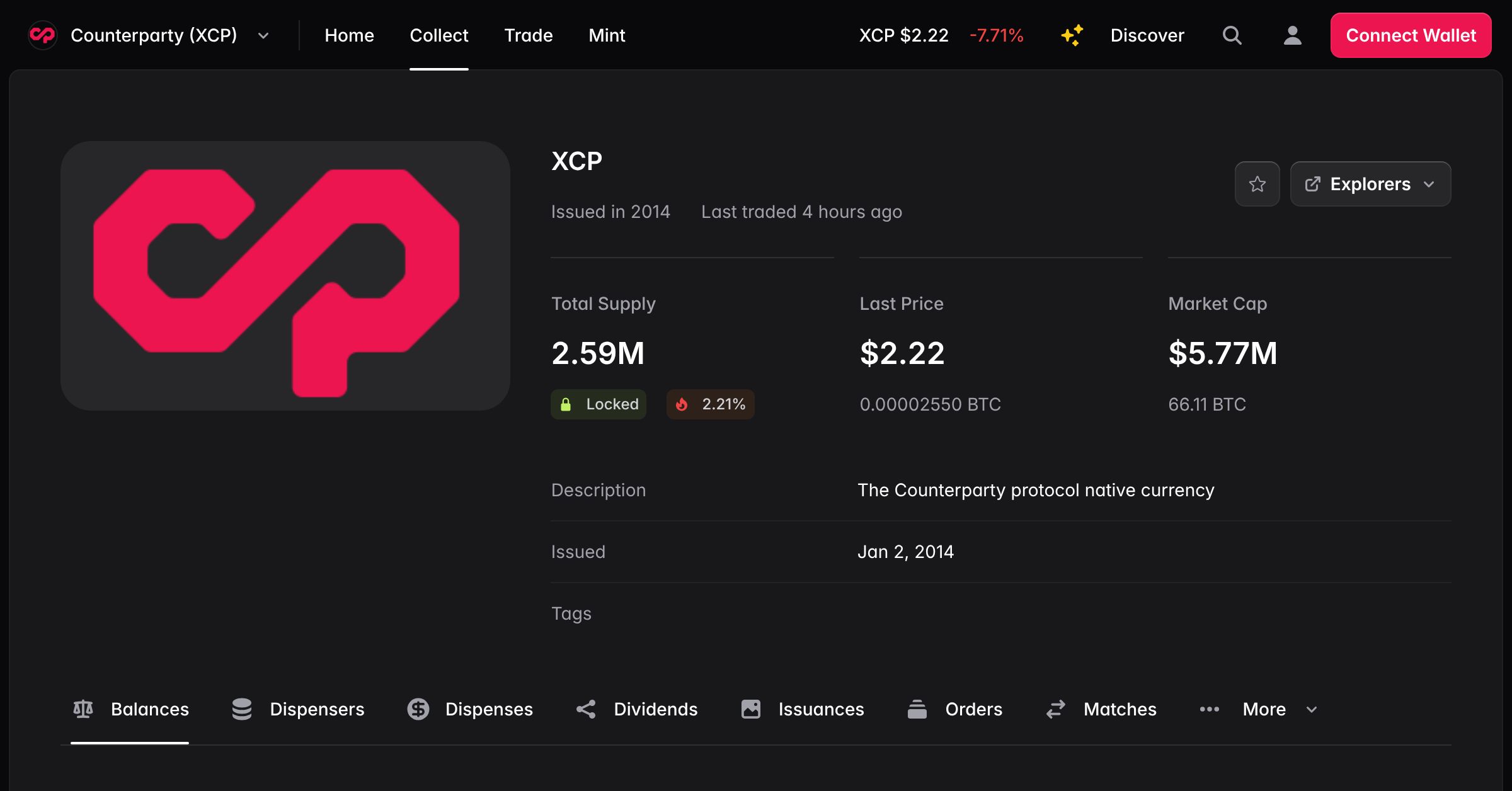
Task: Click the Dispensers stack icon
Action: [243, 709]
